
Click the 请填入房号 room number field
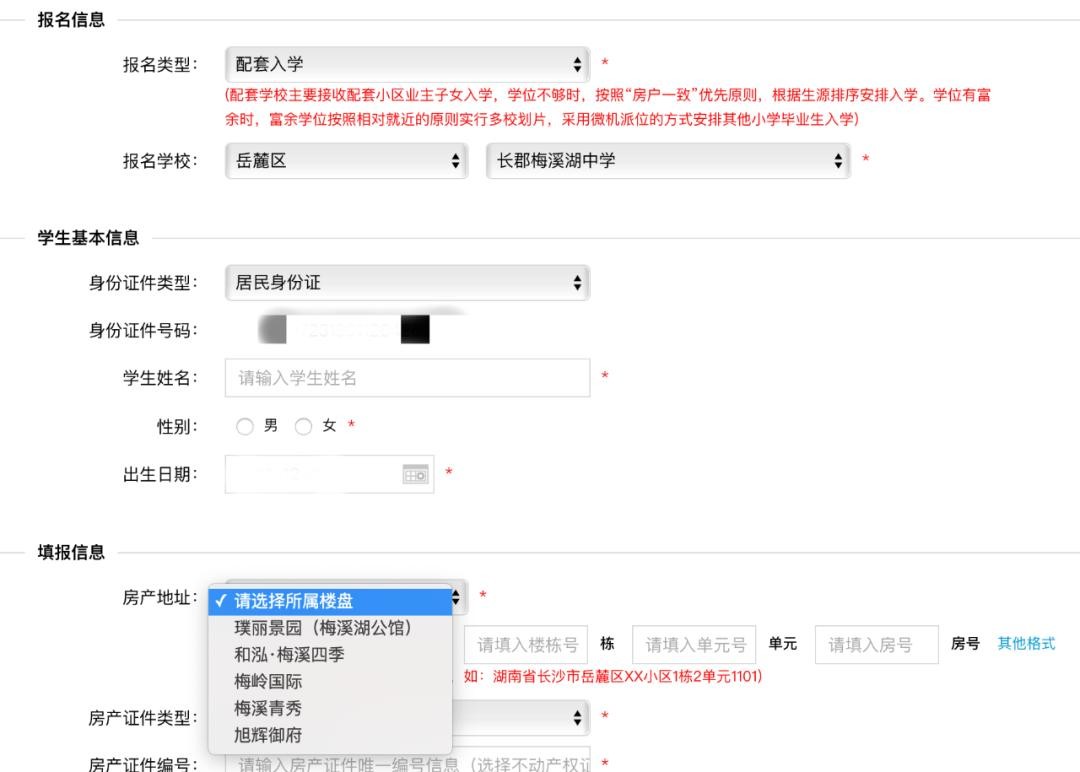point(876,645)
